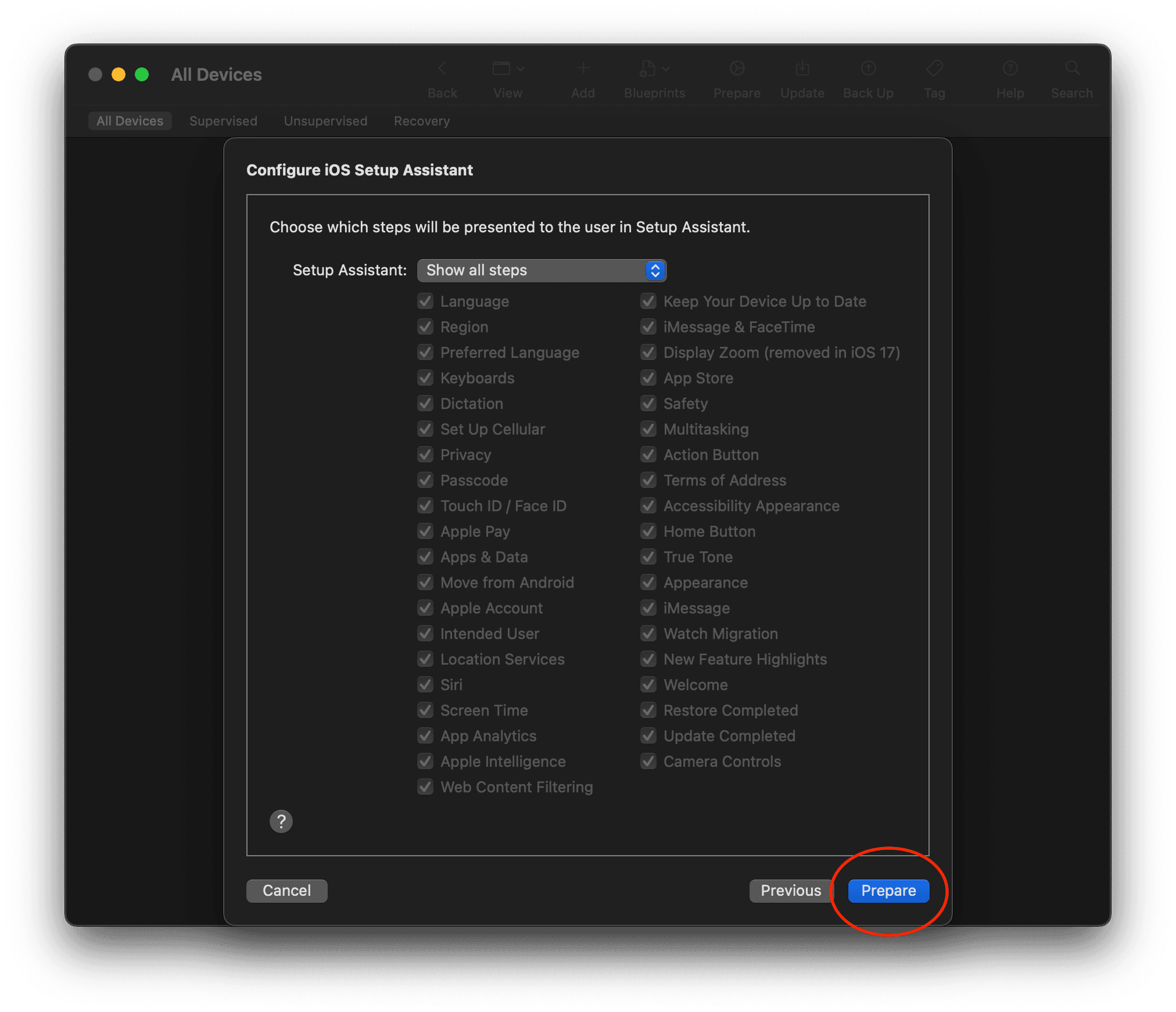
Task: Toggle the Passcode checkbox
Action: pos(425,480)
